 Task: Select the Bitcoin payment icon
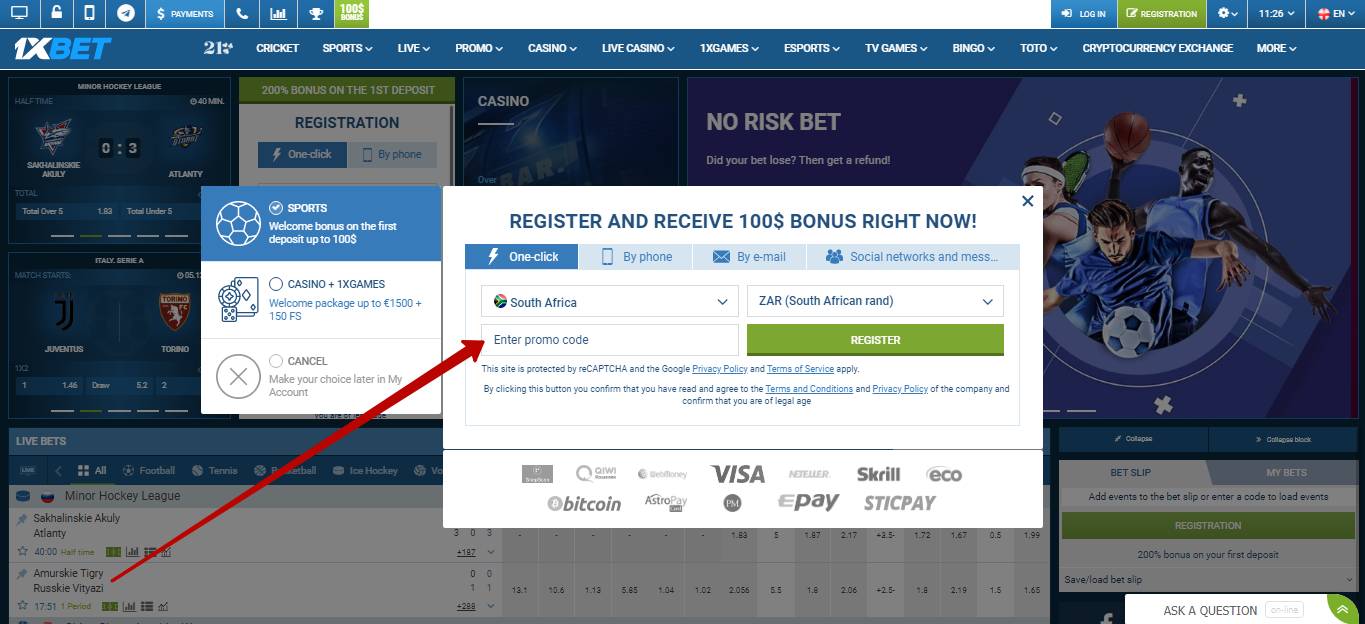584,504
